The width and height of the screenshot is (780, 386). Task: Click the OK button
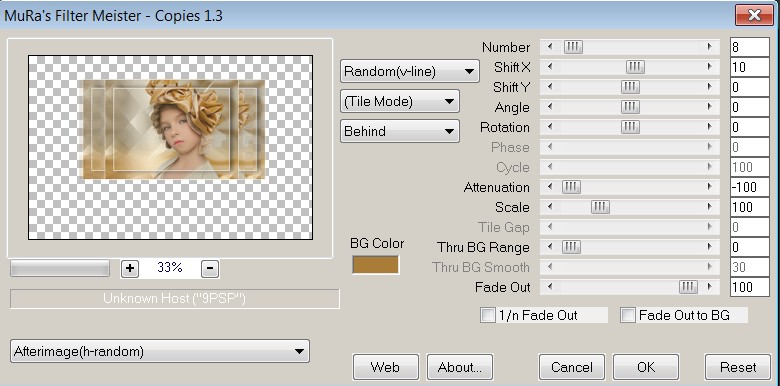point(646,367)
